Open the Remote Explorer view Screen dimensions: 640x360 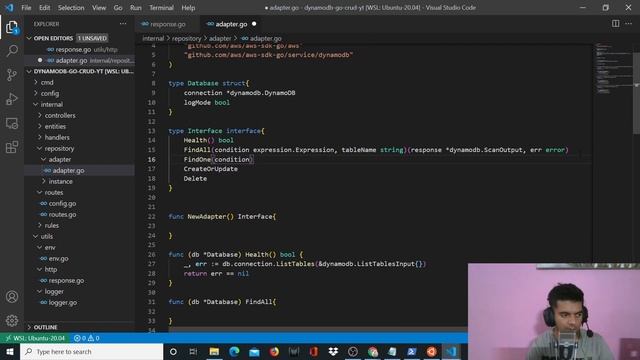[x=12, y=123]
